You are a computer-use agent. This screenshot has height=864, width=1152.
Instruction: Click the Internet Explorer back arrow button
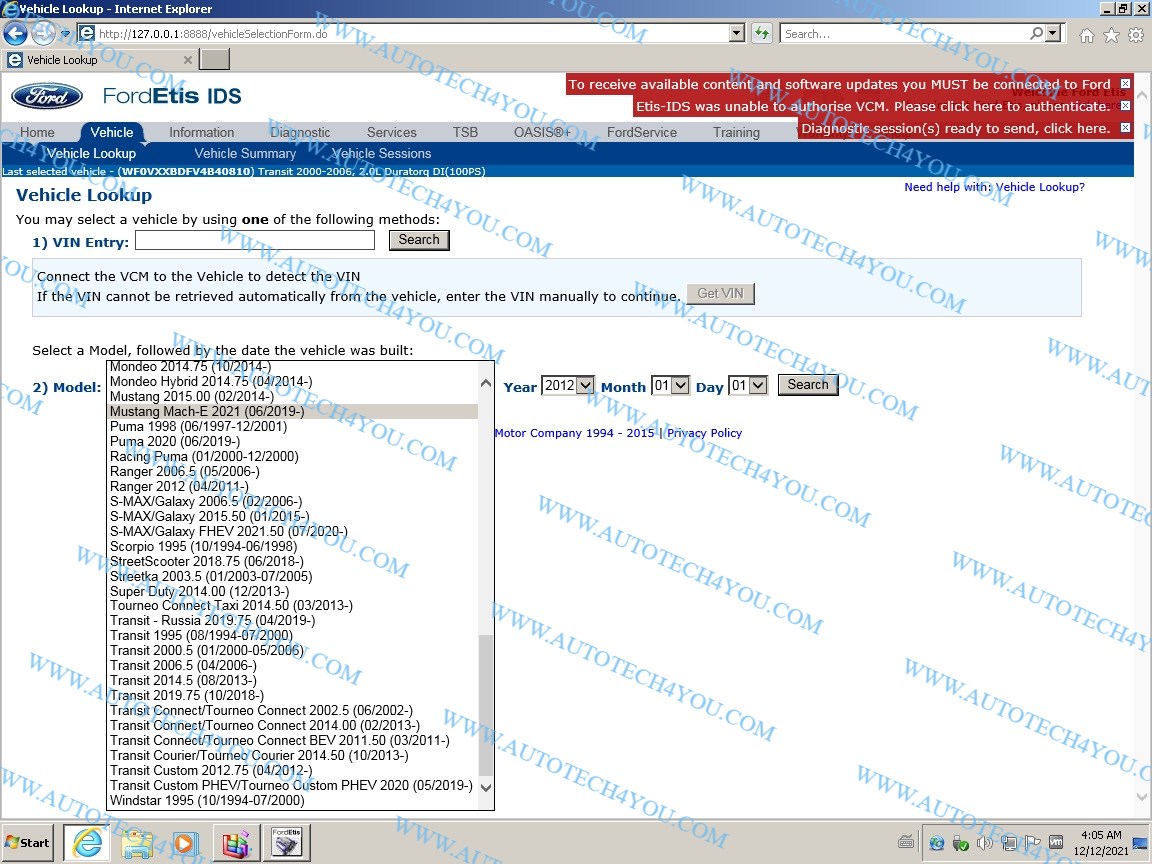coord(15,34)
